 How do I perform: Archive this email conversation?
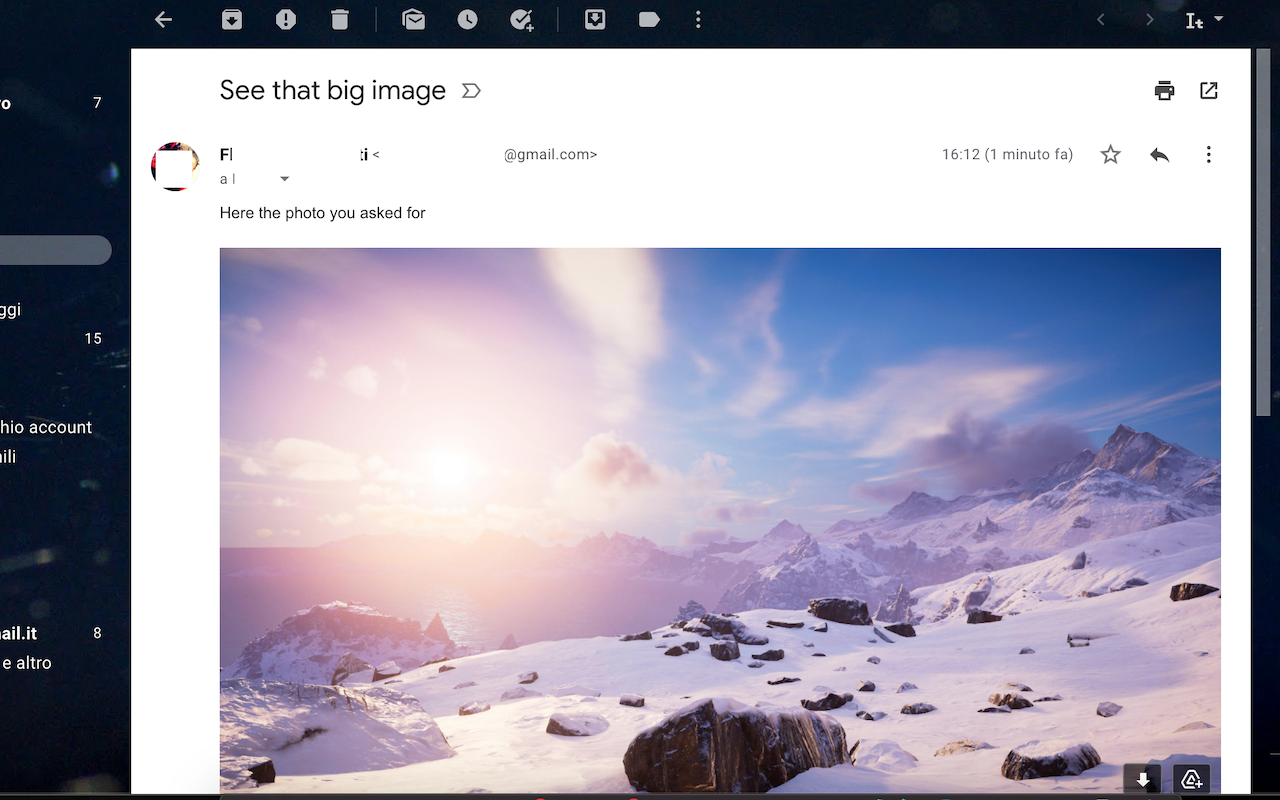click(x=232, y=20)
